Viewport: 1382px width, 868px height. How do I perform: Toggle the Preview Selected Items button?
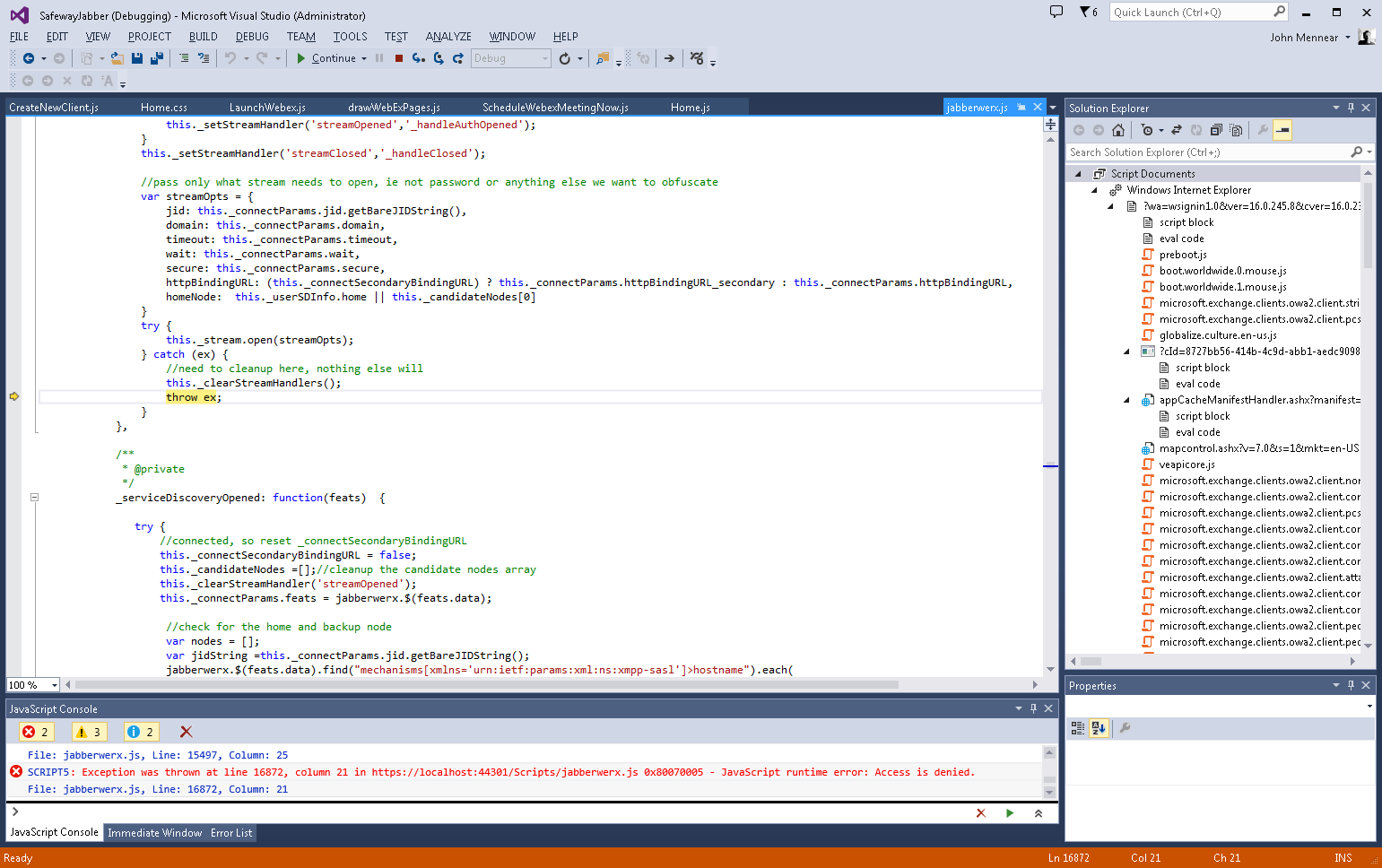click(x=1282, y=130)
